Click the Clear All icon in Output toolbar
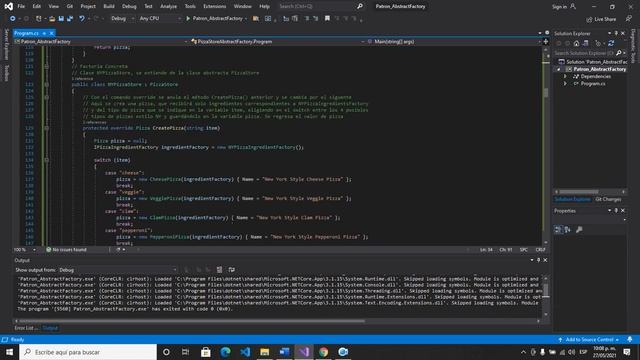 coord(220,270)
